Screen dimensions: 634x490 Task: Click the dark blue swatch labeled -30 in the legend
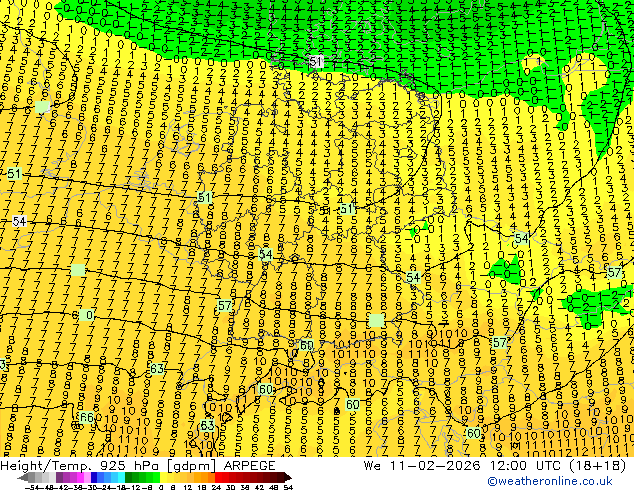(94, 477)
